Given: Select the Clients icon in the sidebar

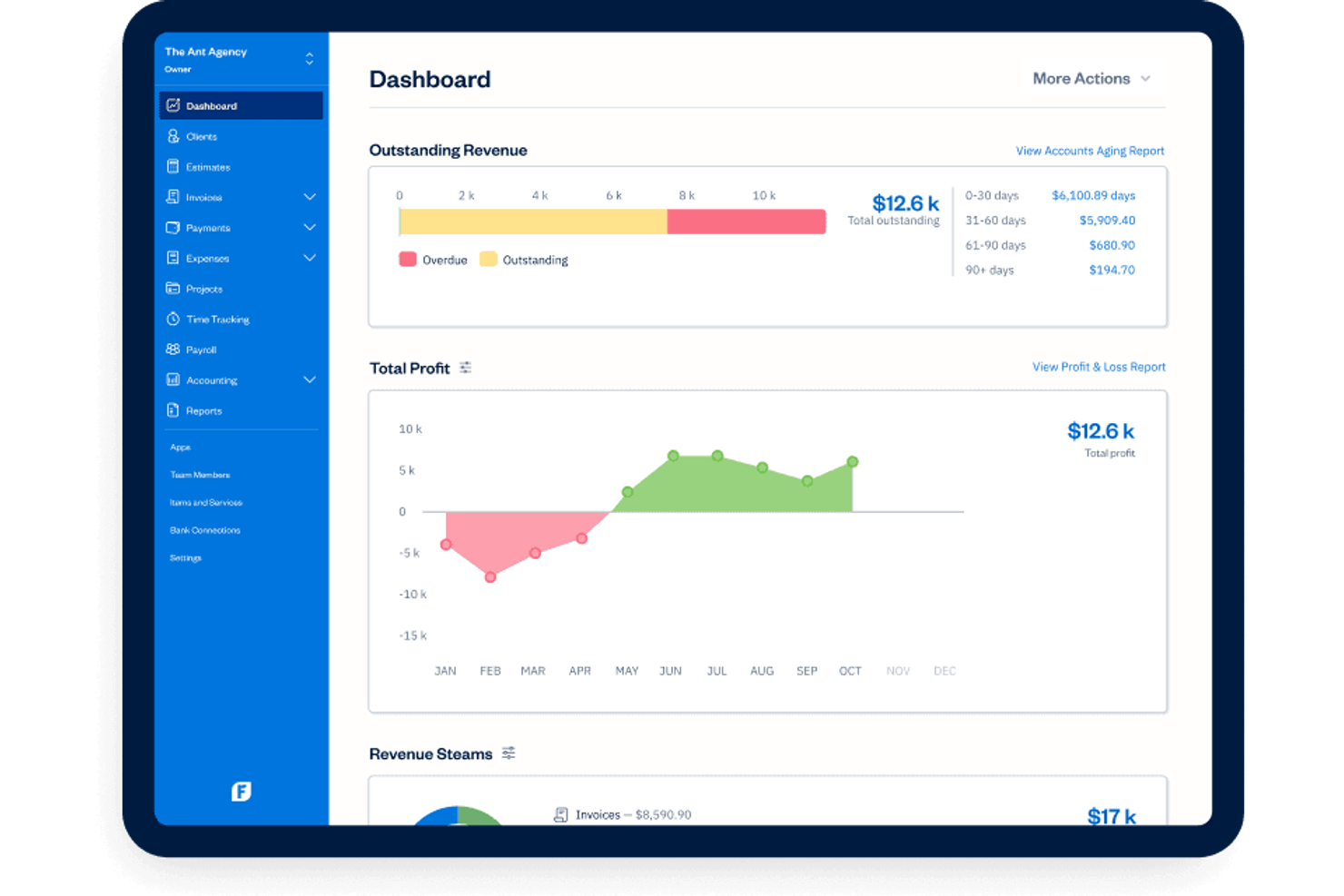Looking at the screenshot, I should (x=173, y=136).
